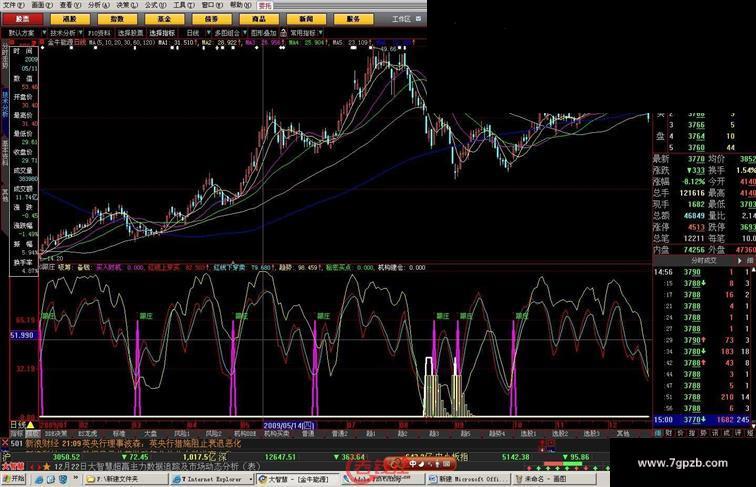Open the Windows 开始 Start button
This screenshot has width=756, height=487.
[x=14, y=479]
